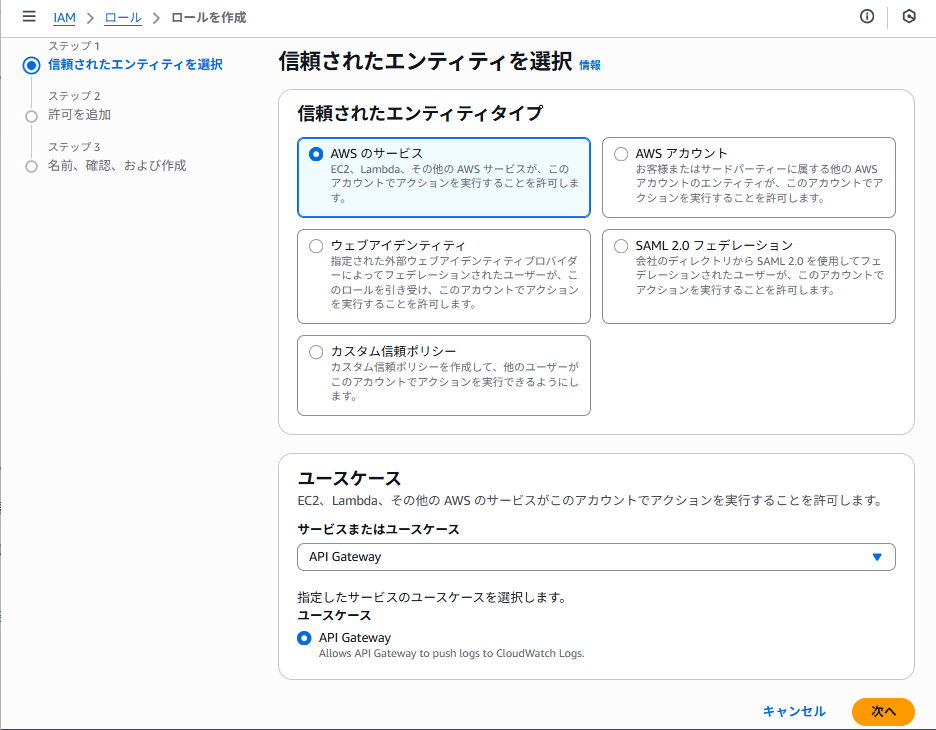
Task: Click the ユースケース section heading
Action: point(349,478)
